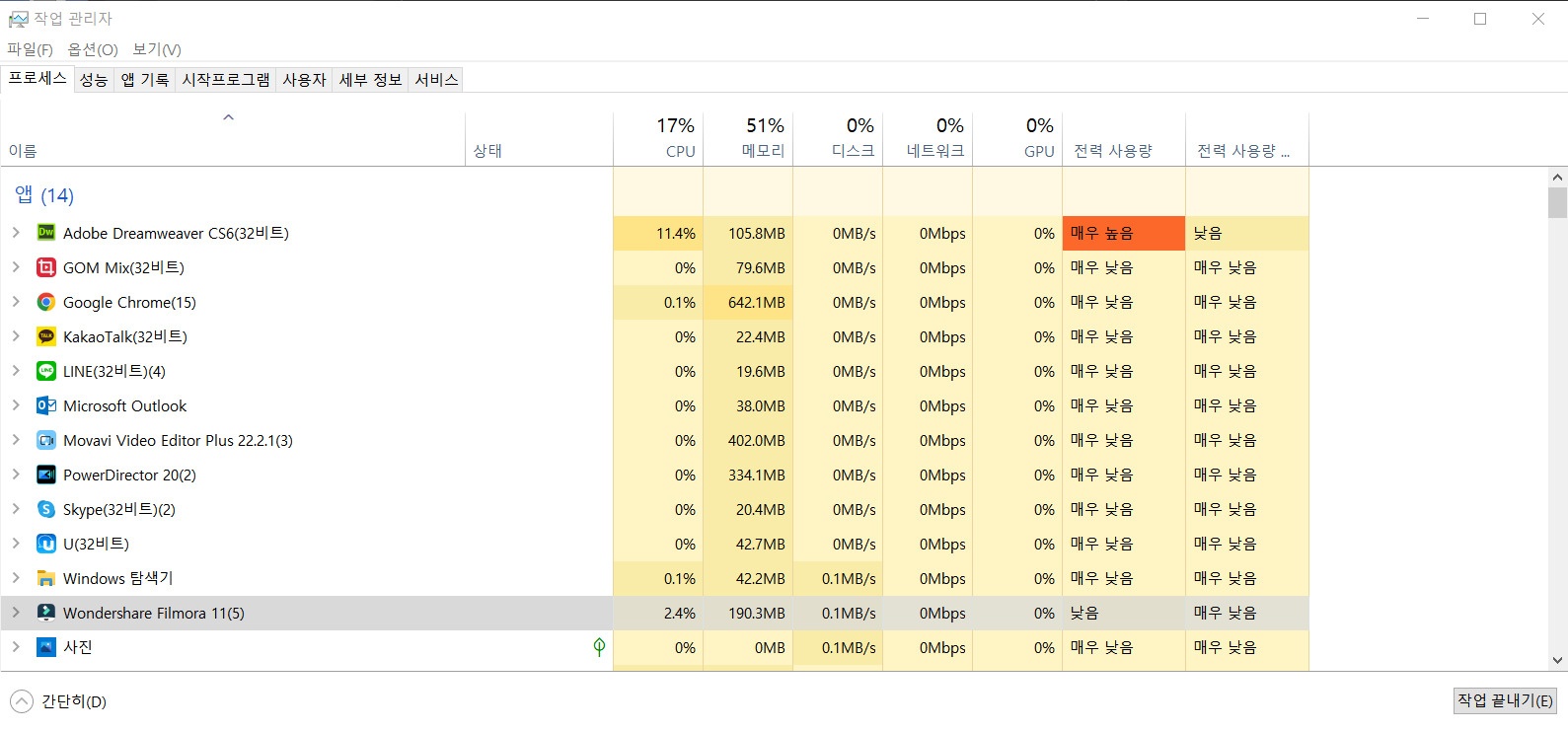This screenshot has height=731, width=1568.
Task: Expand the Windows 탐색기 process group
Action: click(x=16, y=578)
